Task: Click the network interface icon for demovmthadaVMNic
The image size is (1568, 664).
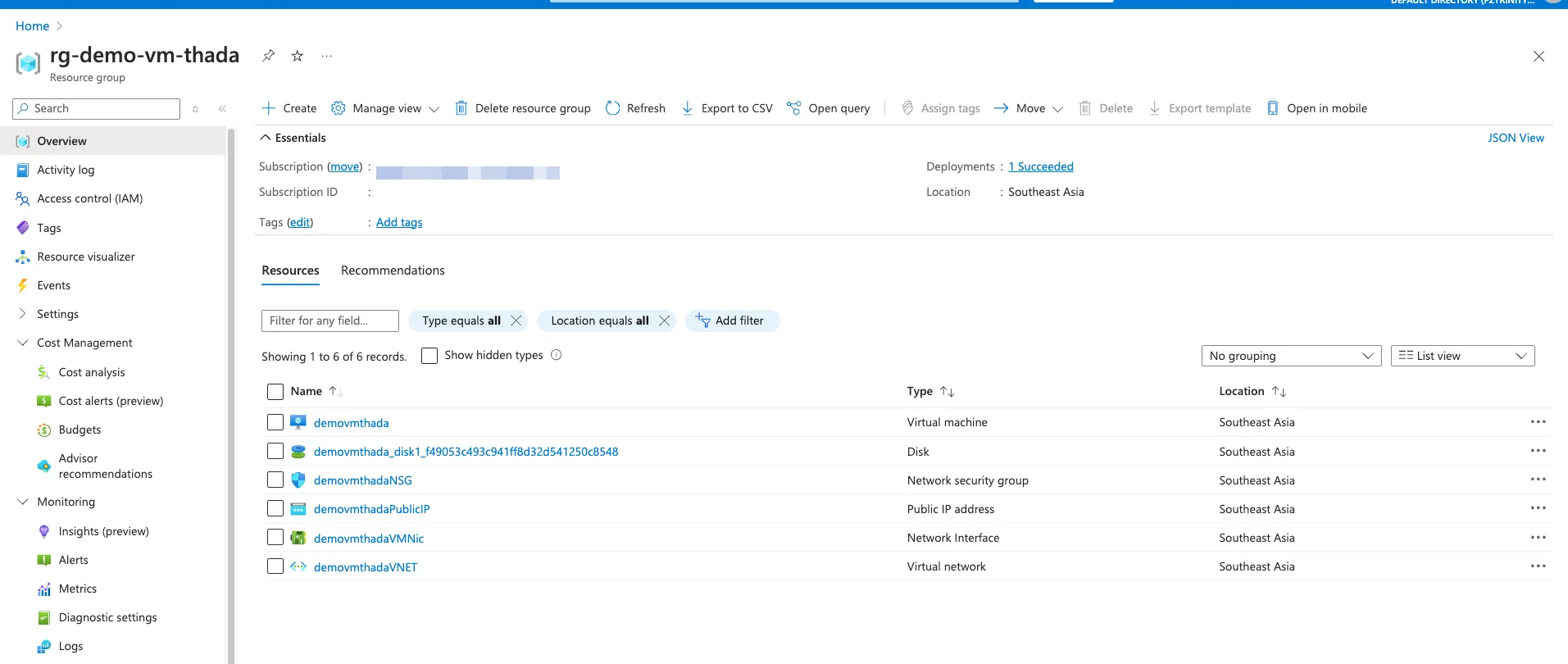Action: (298, 538)
